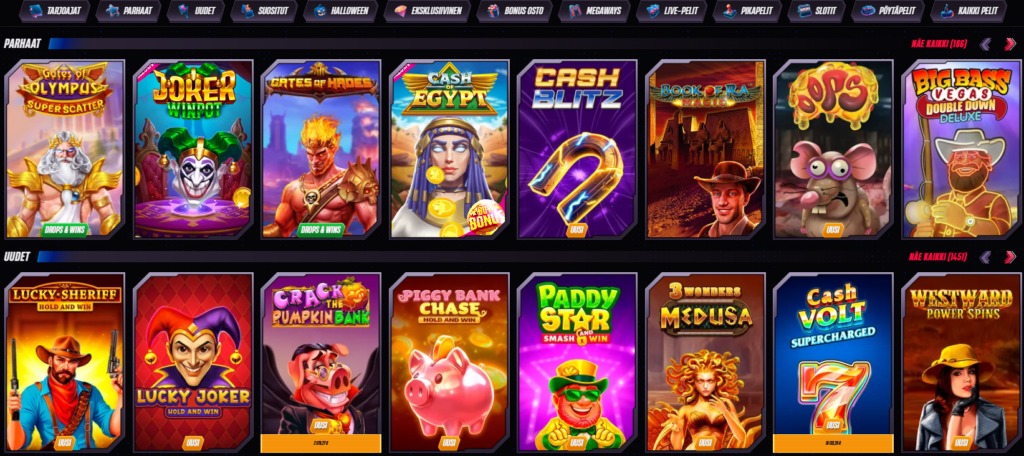
Task: Open the Bonus Osto category
Action: [514, 11]
